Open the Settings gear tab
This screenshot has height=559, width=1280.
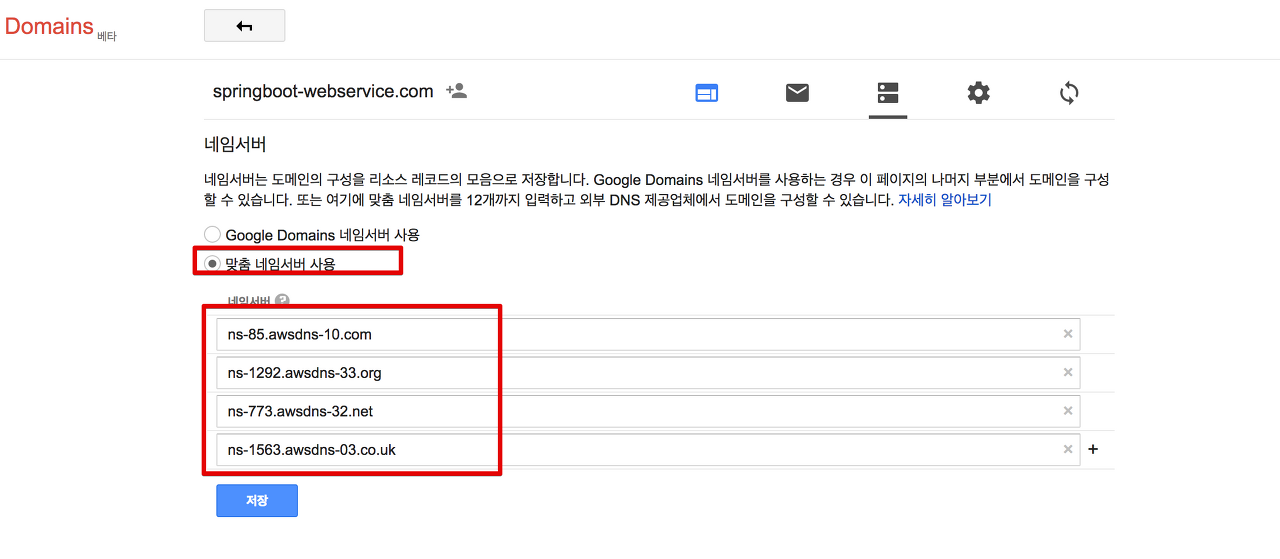click(x=978, y=93)
